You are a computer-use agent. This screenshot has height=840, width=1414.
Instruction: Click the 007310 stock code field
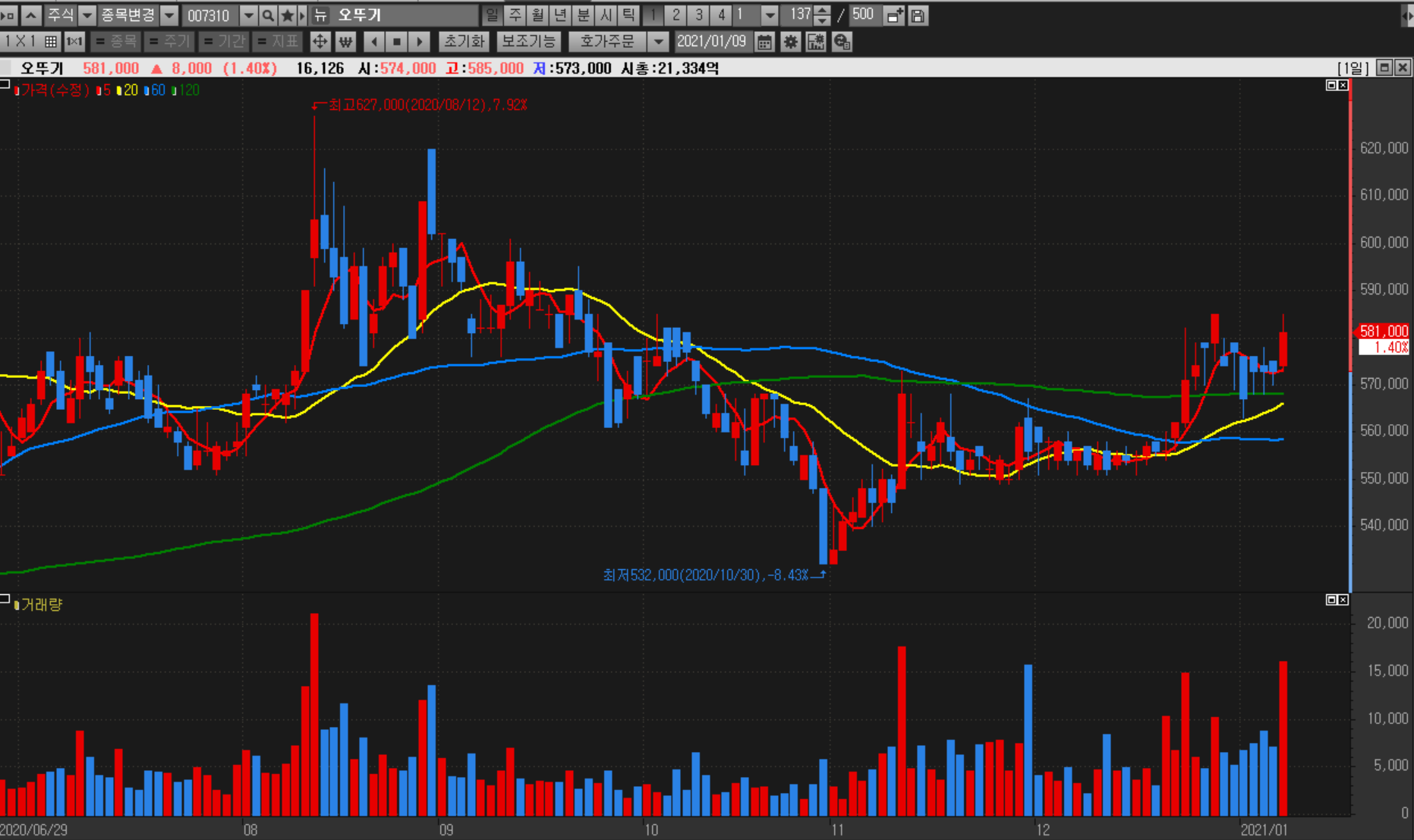click(x=209, y=15)
